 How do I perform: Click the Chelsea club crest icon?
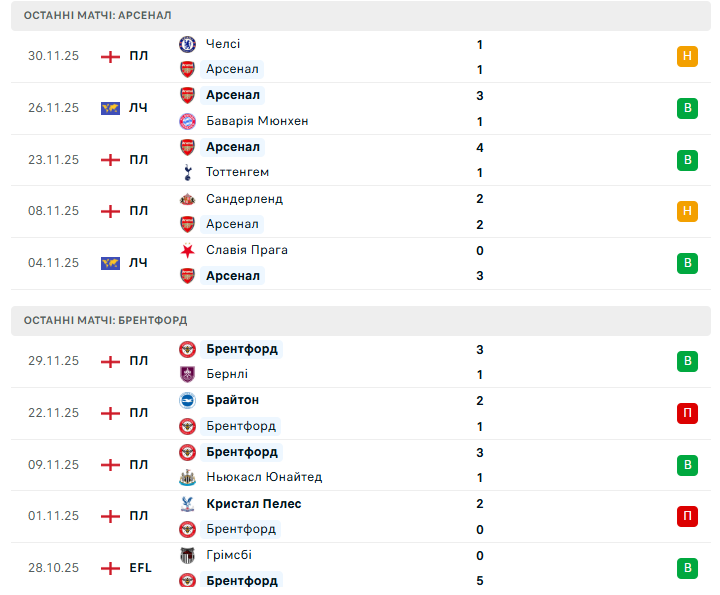[187, 44]
